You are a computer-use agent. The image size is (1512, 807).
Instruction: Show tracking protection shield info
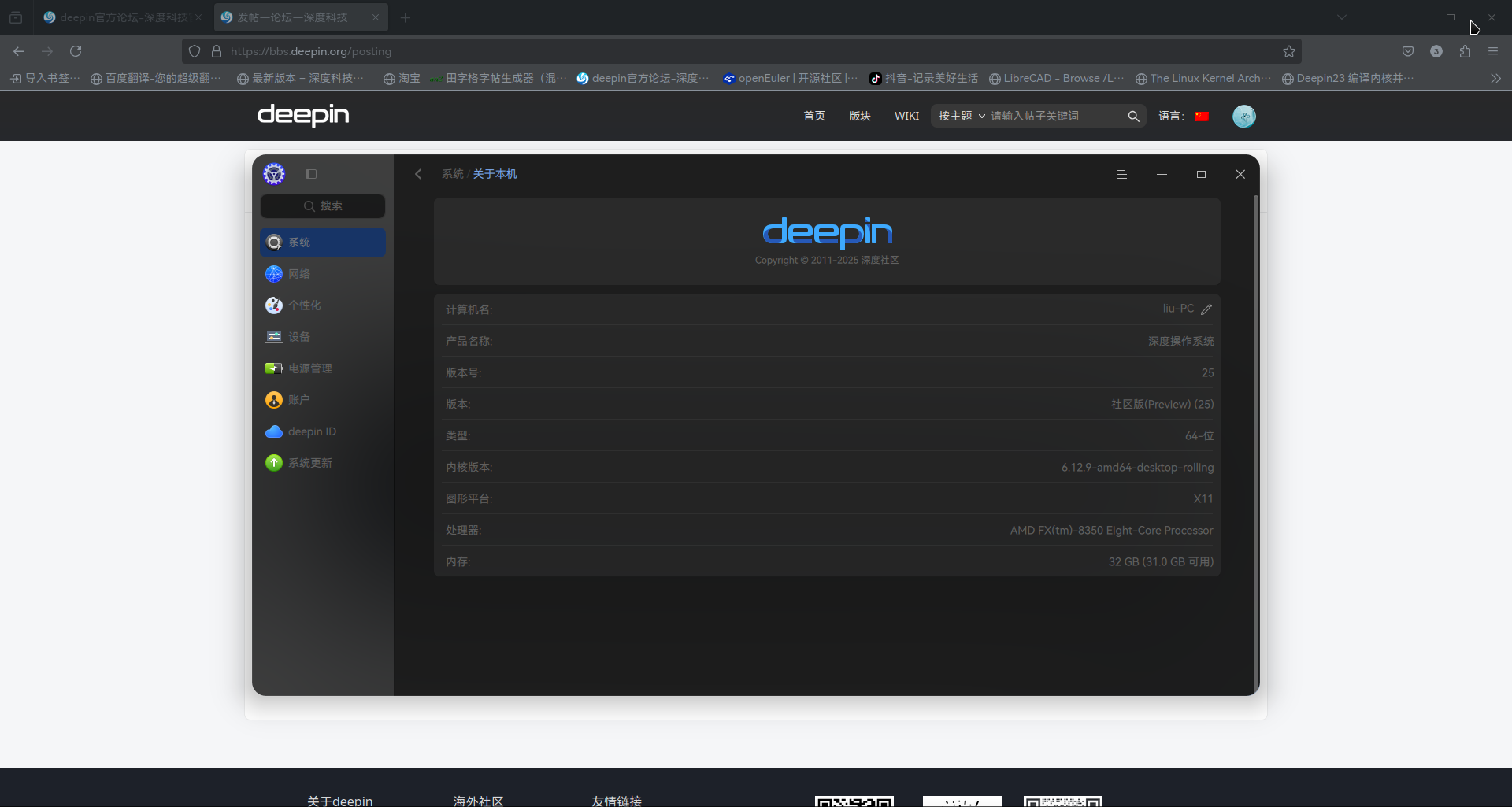(195, 51)
